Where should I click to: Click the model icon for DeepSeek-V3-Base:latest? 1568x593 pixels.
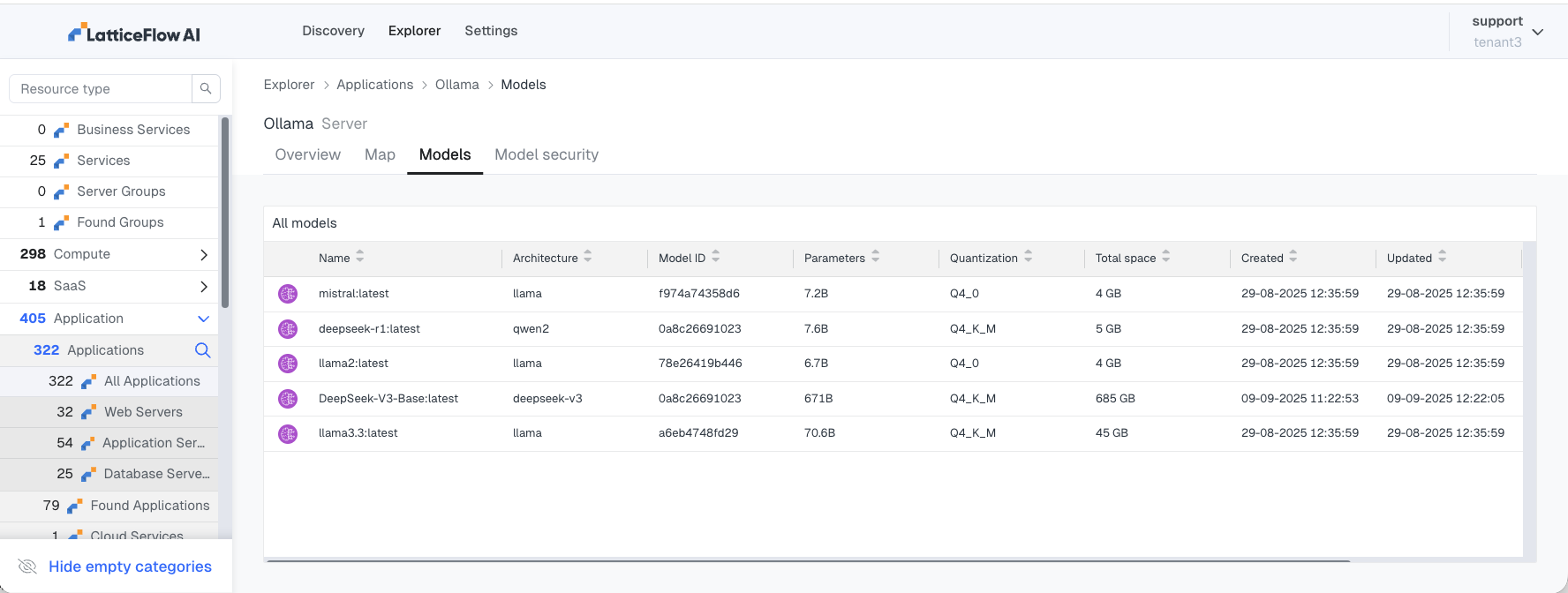point(288,399)
